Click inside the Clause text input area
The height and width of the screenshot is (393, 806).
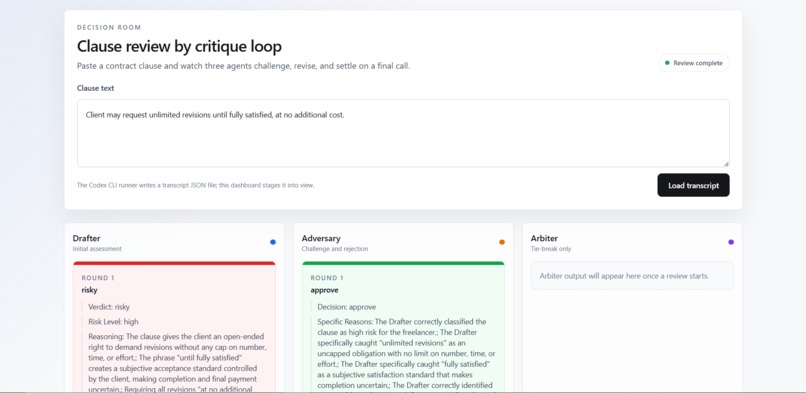point(403,133)
